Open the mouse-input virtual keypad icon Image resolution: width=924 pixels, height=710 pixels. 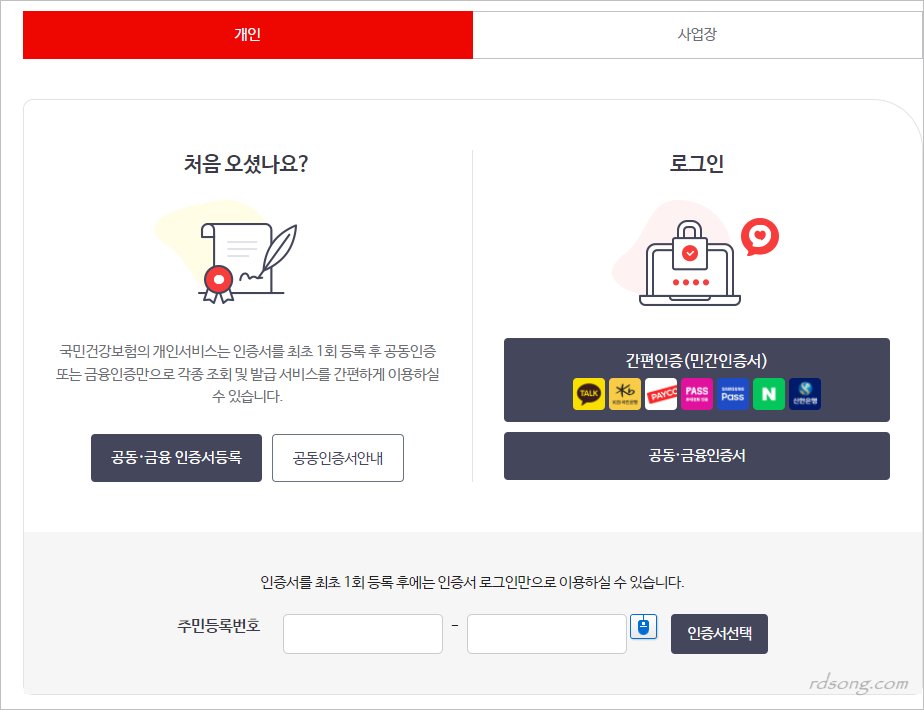(644, 627)
